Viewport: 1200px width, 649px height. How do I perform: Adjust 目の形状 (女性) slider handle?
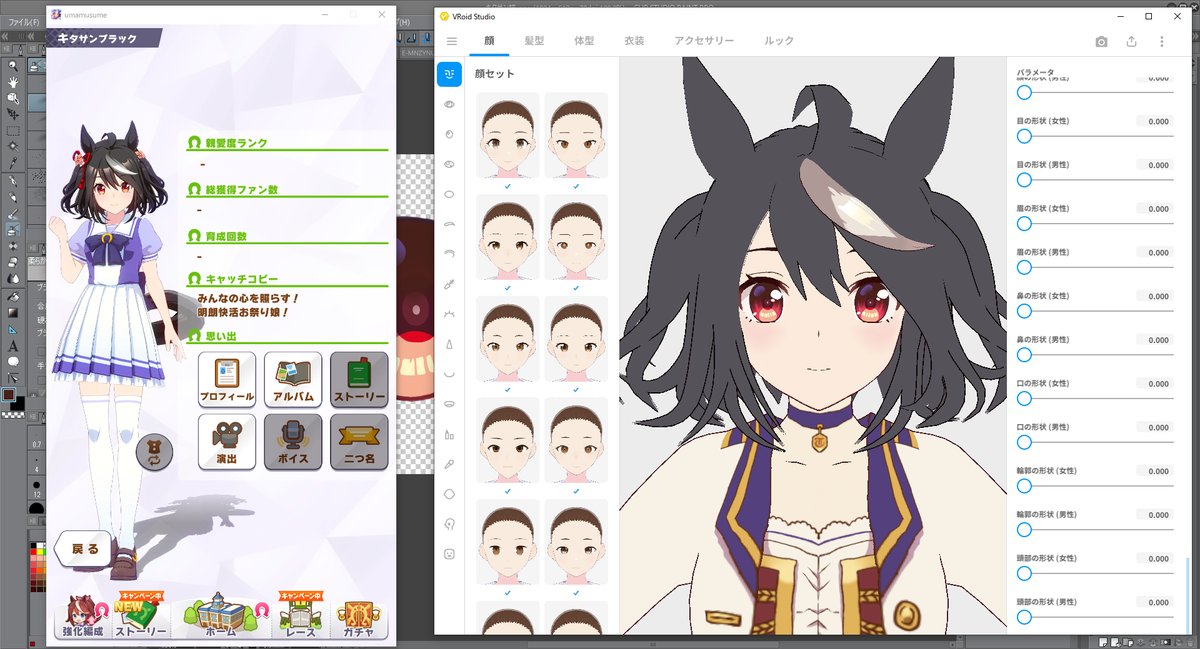[1024, 136]
